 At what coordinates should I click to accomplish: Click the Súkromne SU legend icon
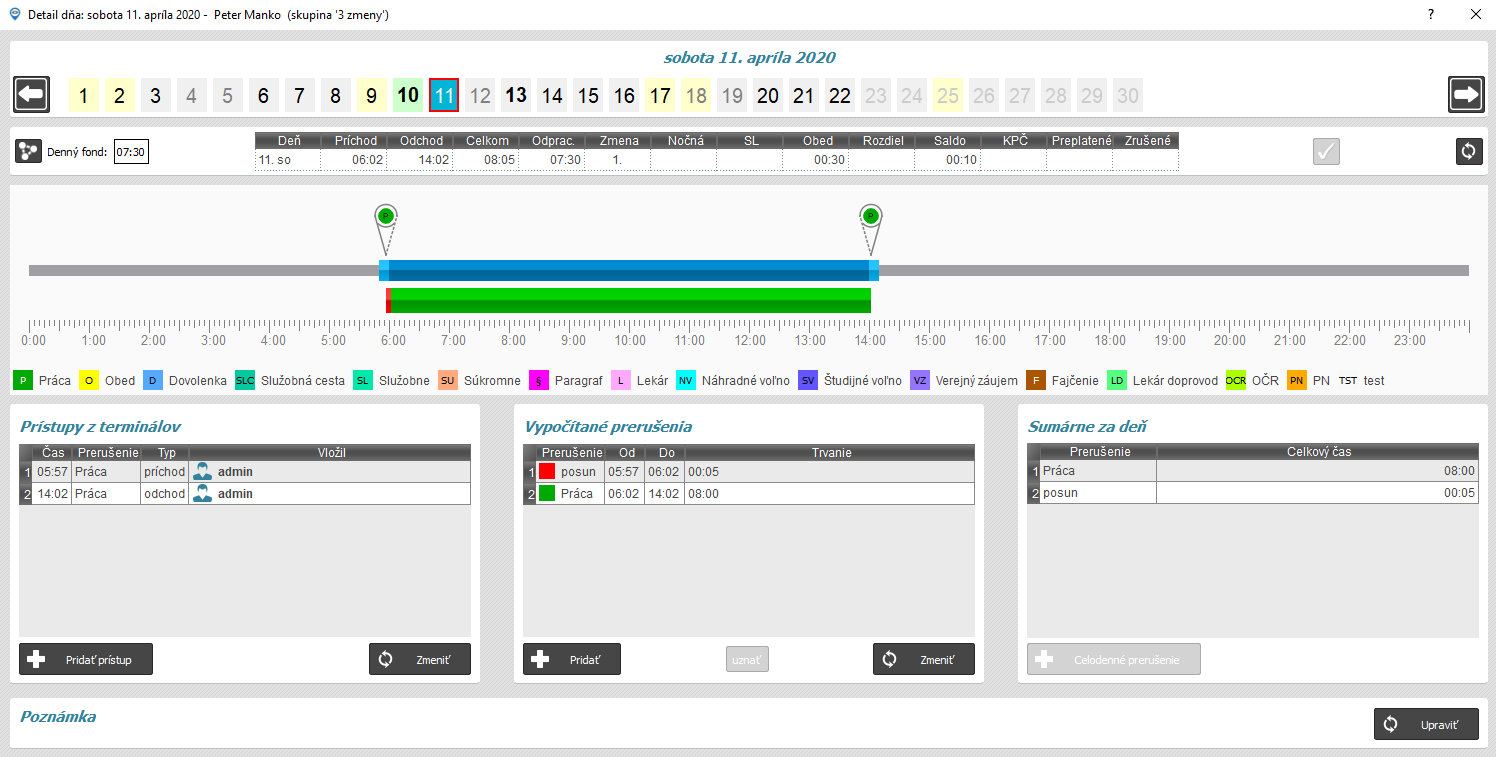click(x=447, y=380)
